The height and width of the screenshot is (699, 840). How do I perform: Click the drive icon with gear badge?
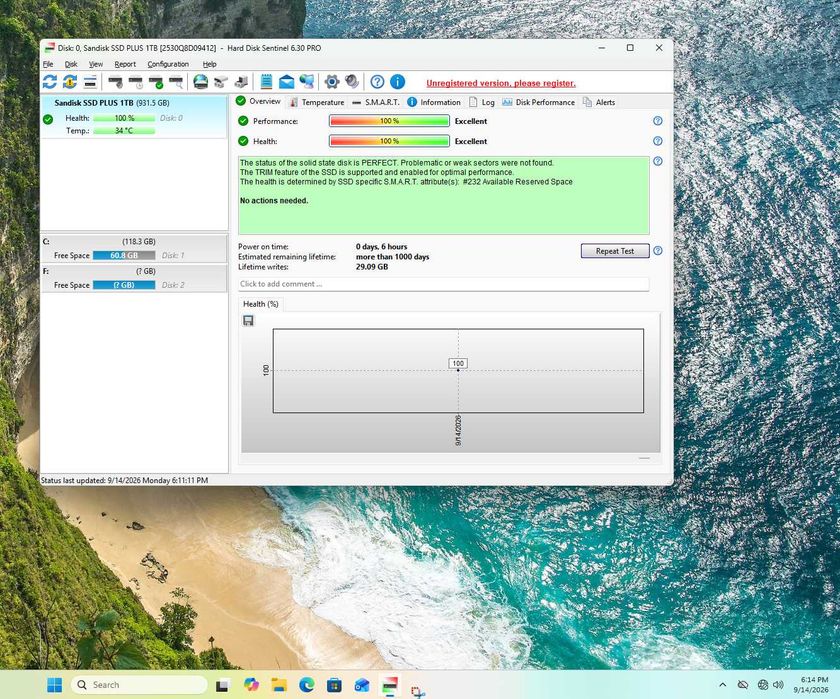pos(115,82)
